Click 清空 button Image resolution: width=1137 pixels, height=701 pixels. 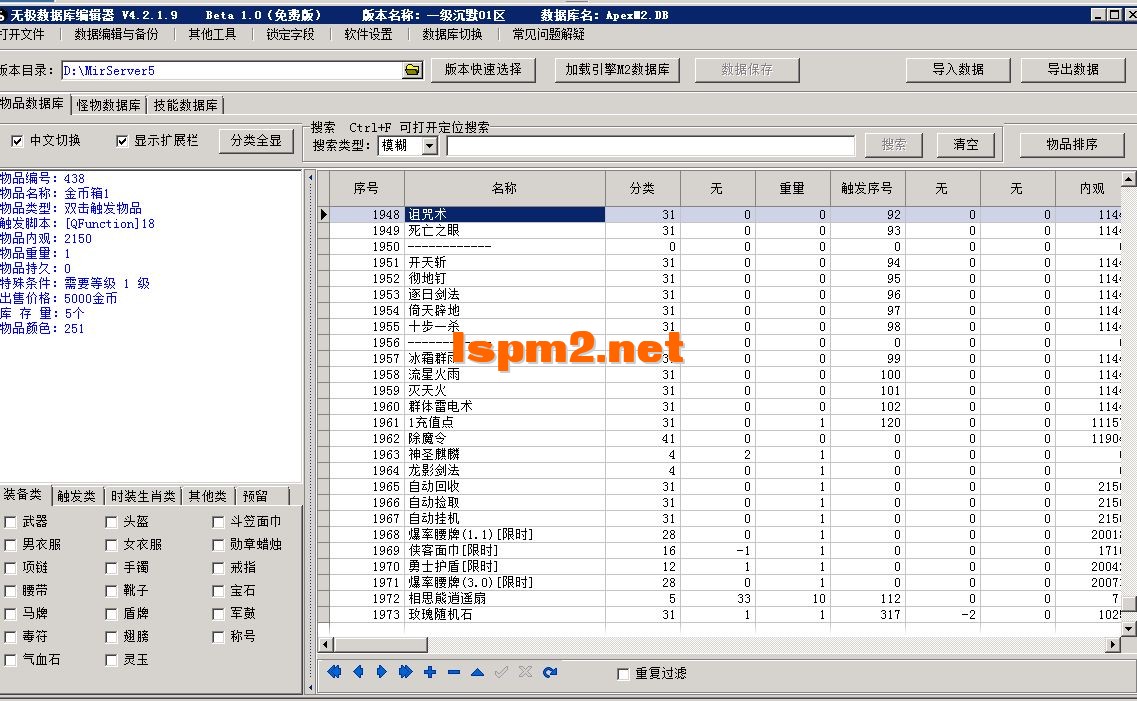965,144
